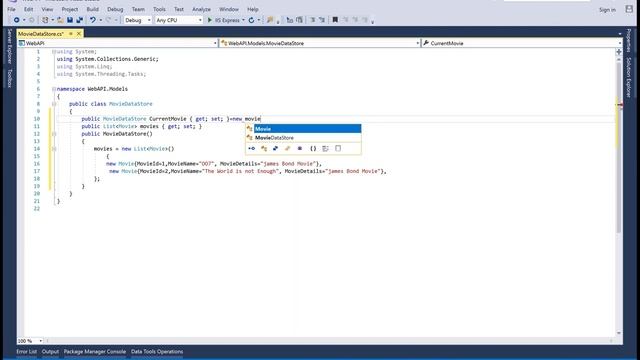Click the Find in Files toolbar icon
Image resolution: width=640 pixels, height=360 pixels.
click(x=270, y=20)
